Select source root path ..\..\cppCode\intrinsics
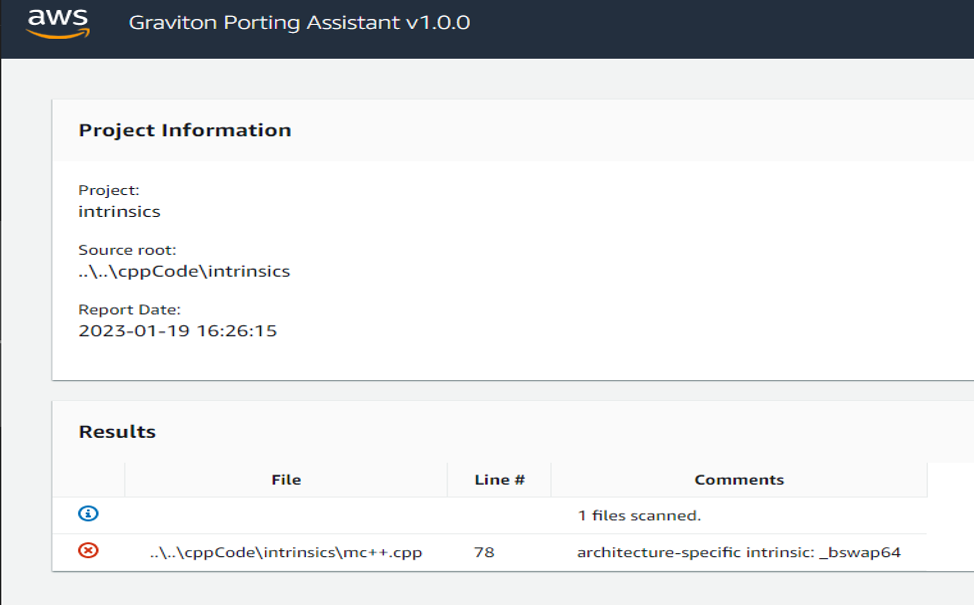This screenshot has width=974, height=606. 184,271
